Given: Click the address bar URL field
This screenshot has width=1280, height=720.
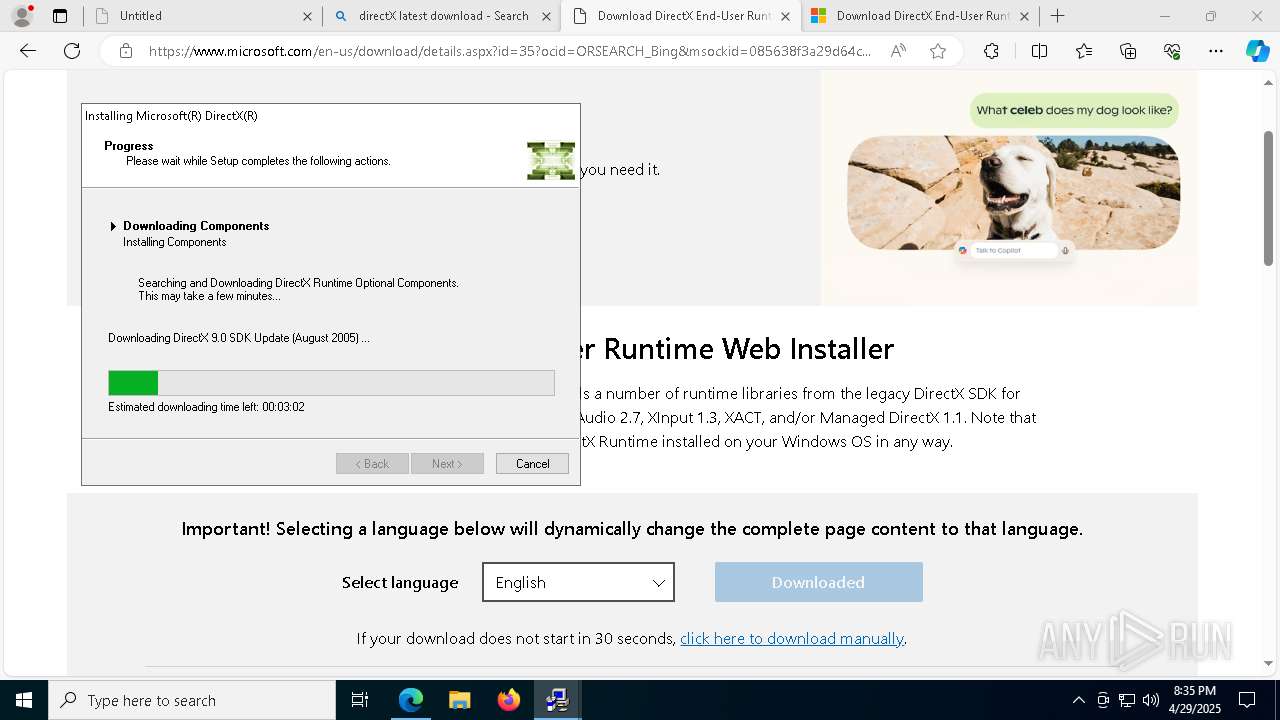Looking at the screenshot, I should 510,51.
